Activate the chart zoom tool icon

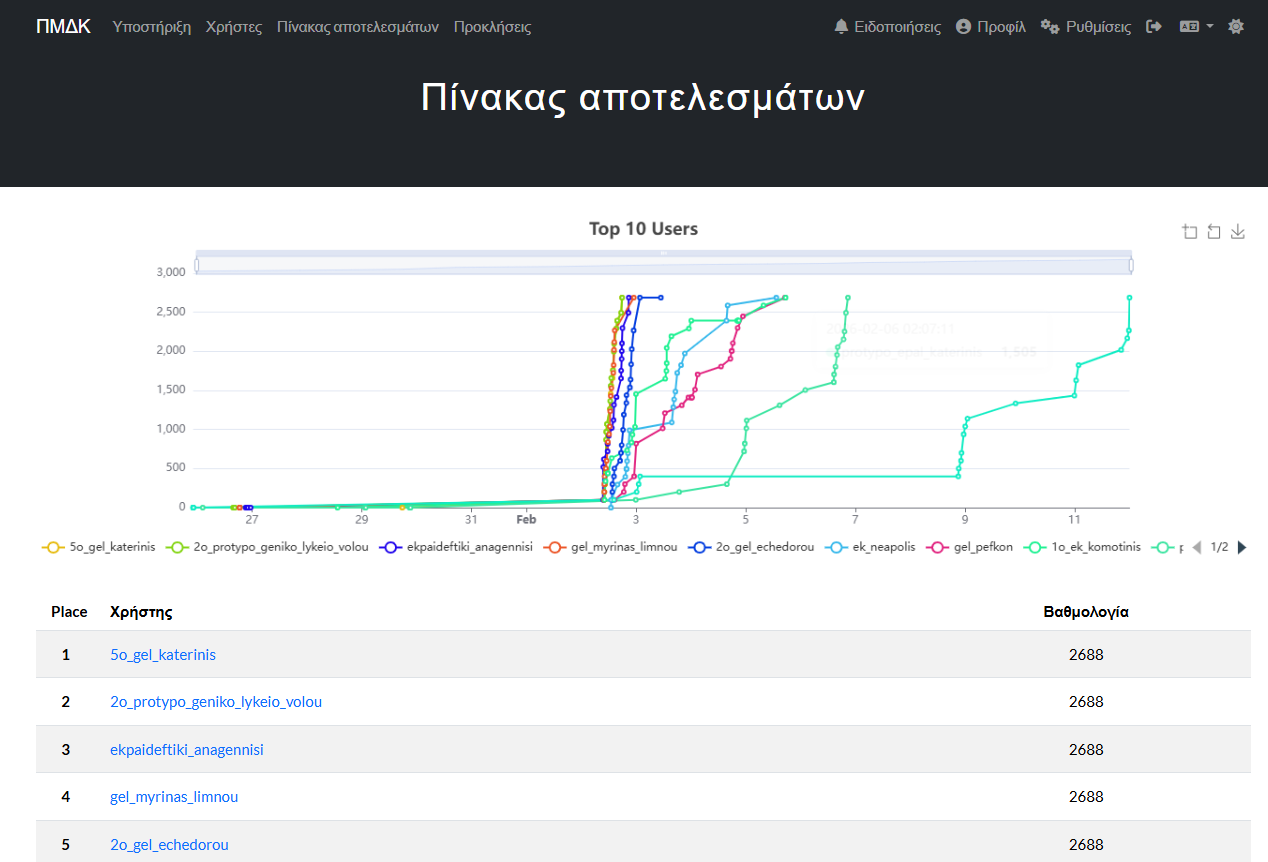[x=1189, y=232]
